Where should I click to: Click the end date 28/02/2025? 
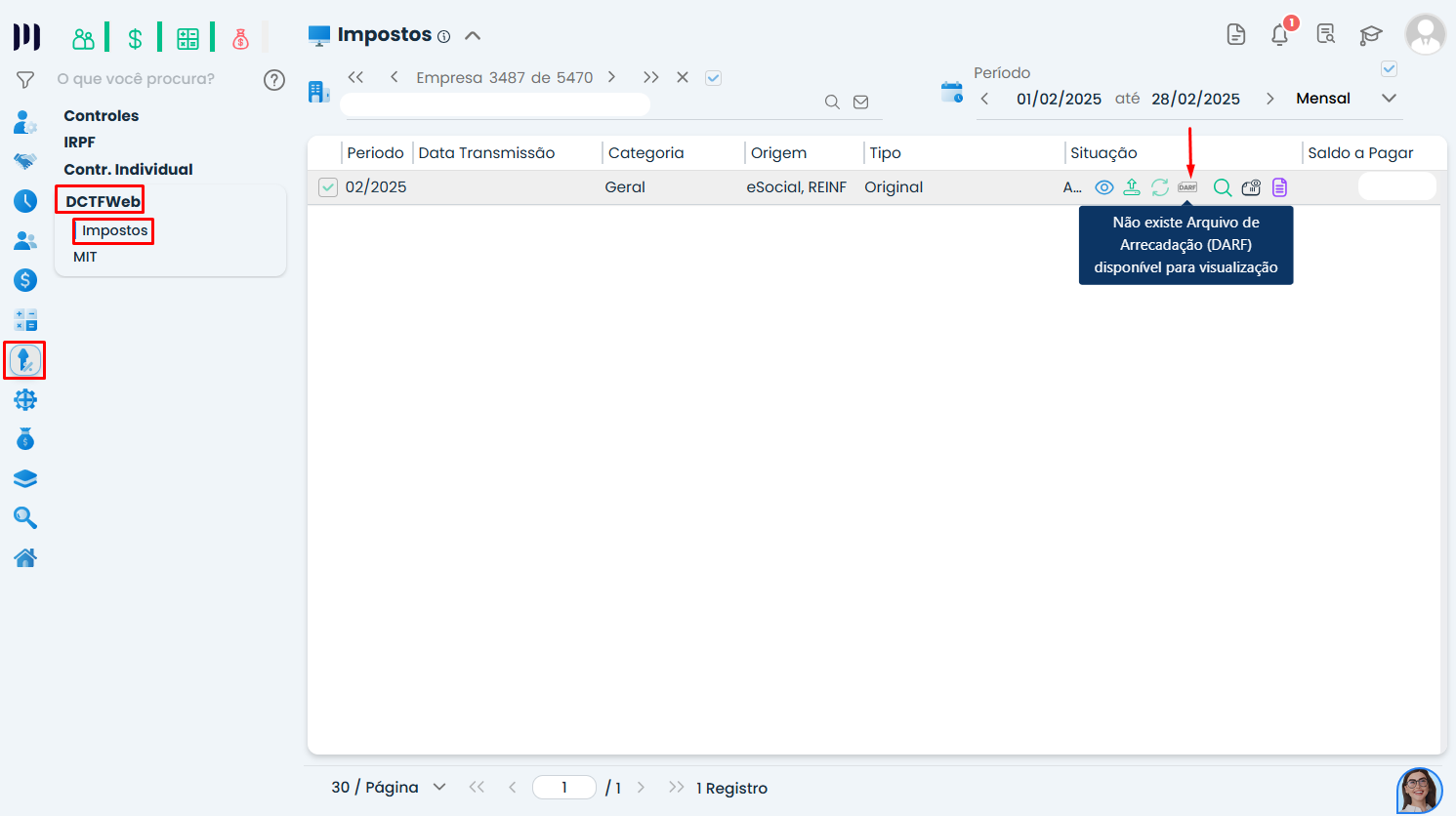click(x=1195, y=99)
